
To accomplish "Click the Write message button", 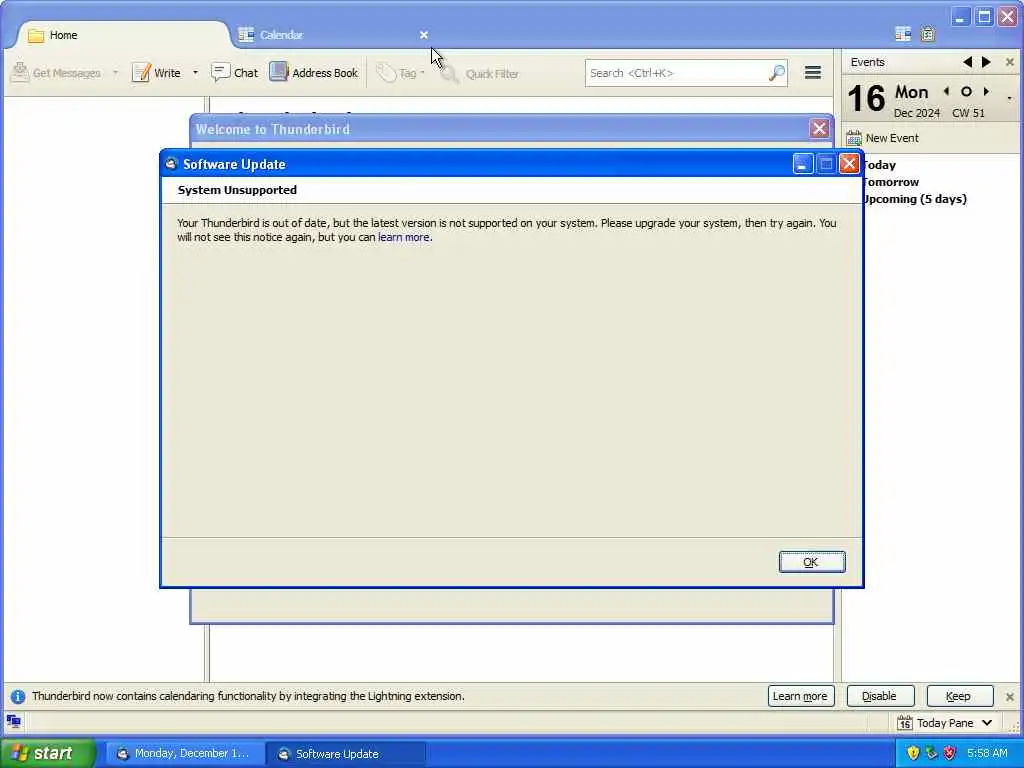I will [x=157, y=72].
